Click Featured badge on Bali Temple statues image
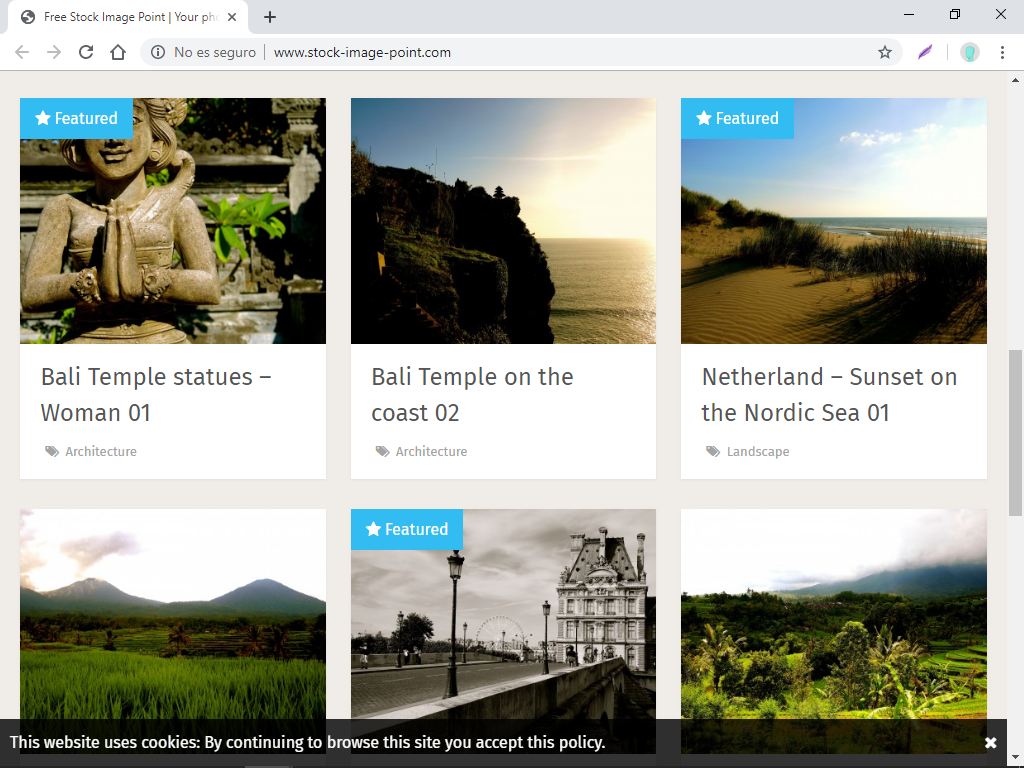Image resolution: width=1024 pixels, height=768 pixels. pyautogui.click(x=76, y=118)
